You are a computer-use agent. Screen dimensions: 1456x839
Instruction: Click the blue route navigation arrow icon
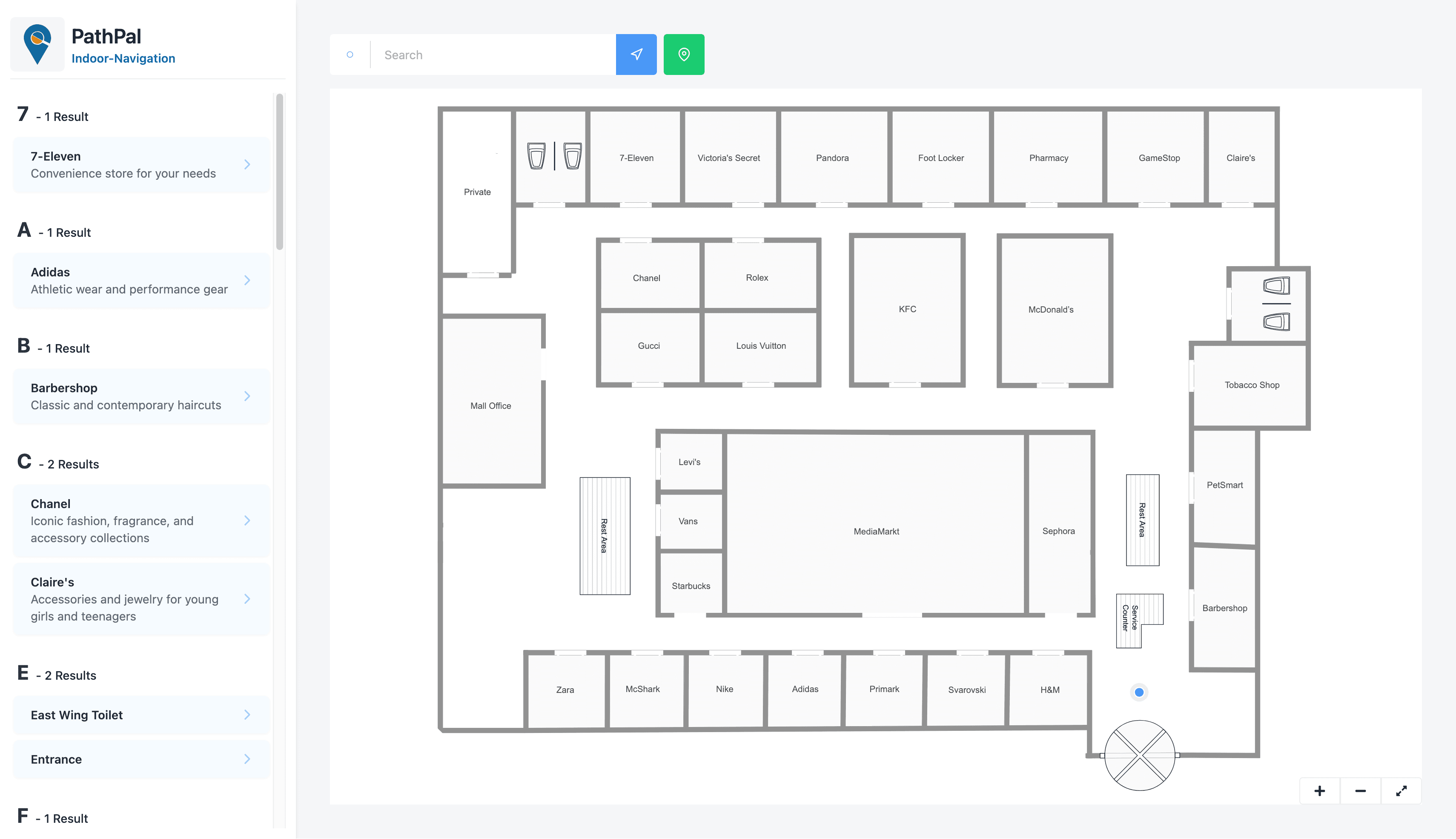[636, 54]
